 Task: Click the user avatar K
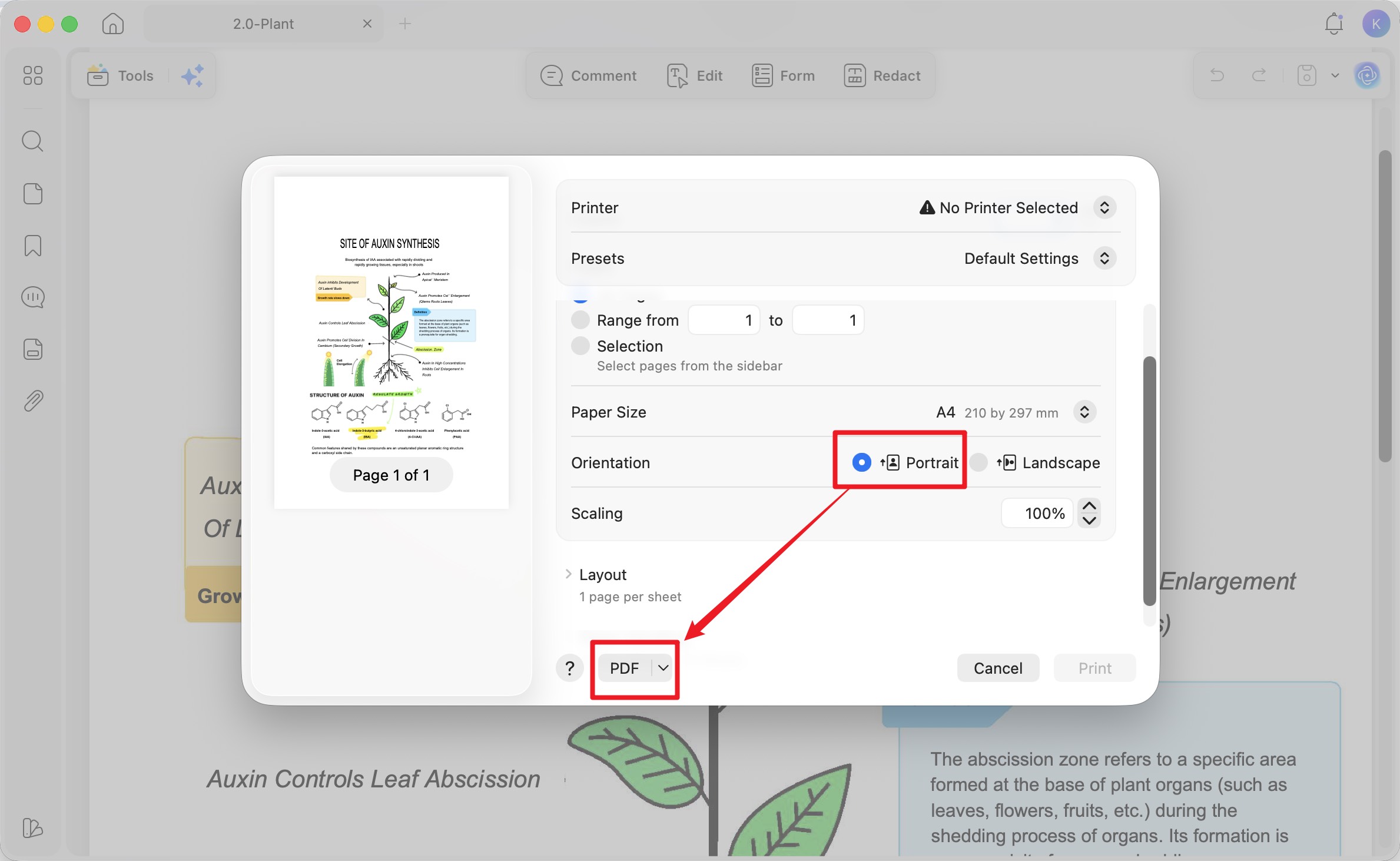[1376, 24]
